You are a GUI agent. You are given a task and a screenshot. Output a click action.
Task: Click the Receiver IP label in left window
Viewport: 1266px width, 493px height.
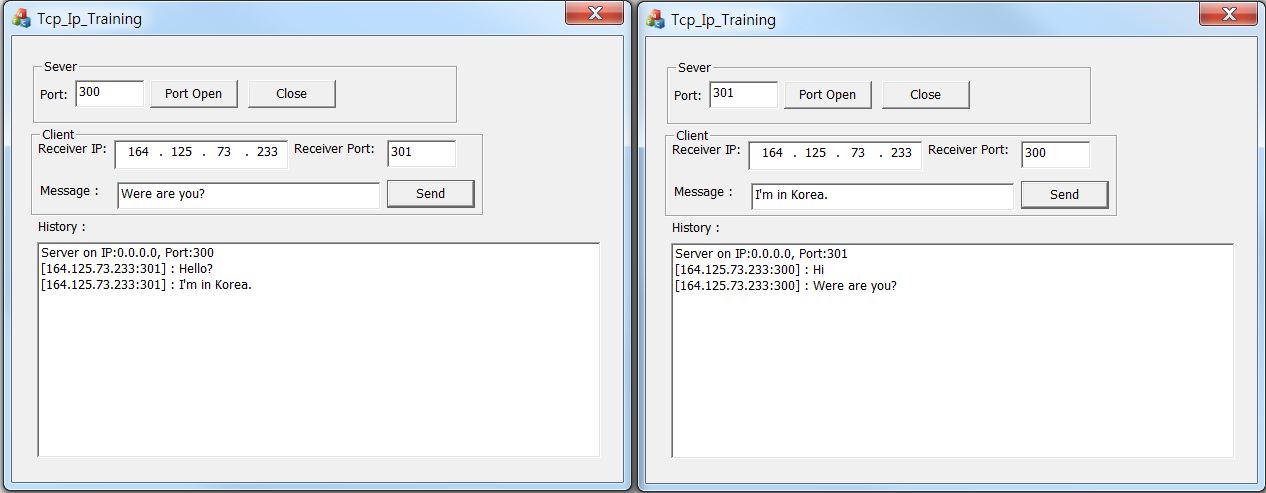pyautogui.click(x=73, y=149)
